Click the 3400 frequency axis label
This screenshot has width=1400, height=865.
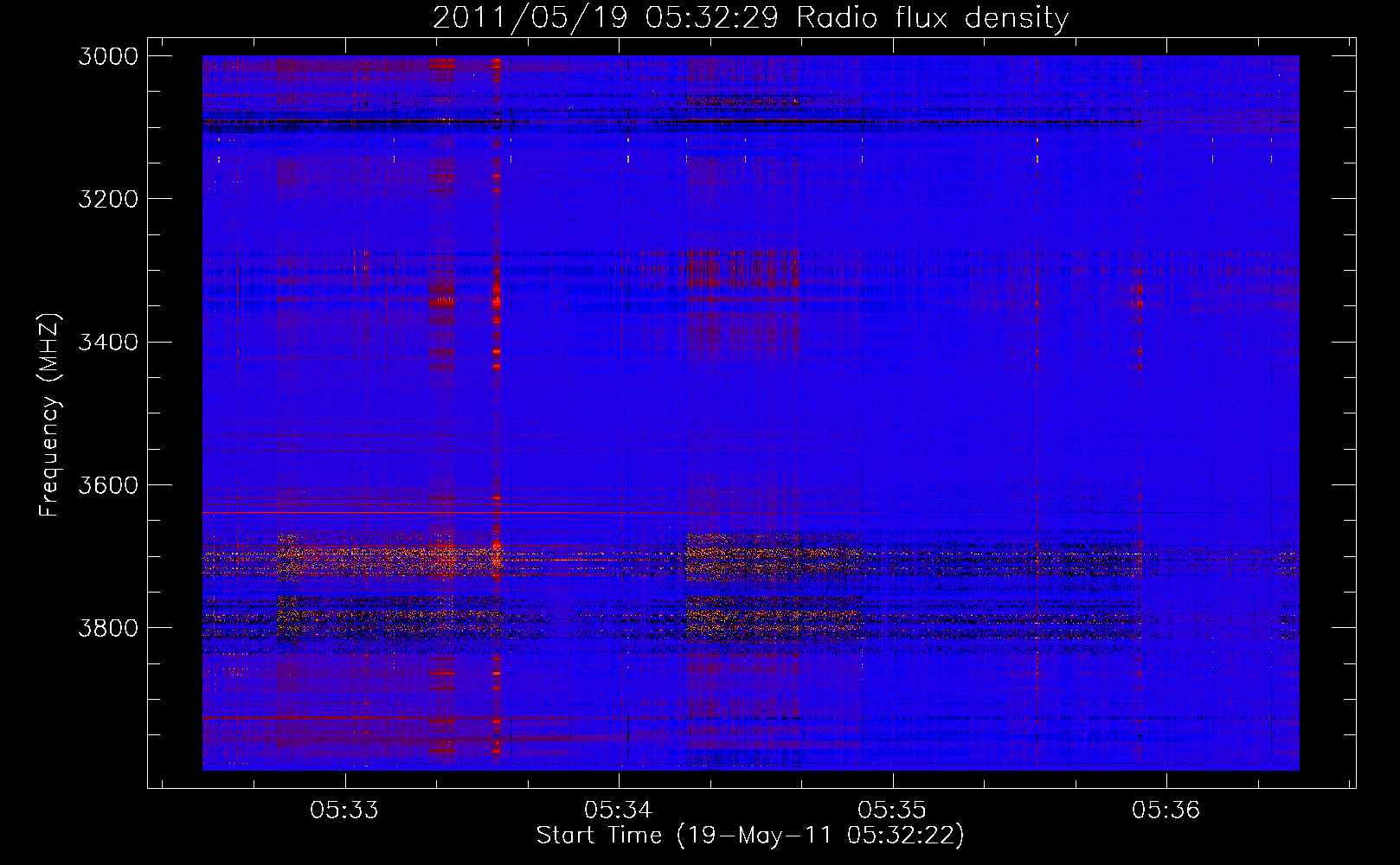[108, 342]
